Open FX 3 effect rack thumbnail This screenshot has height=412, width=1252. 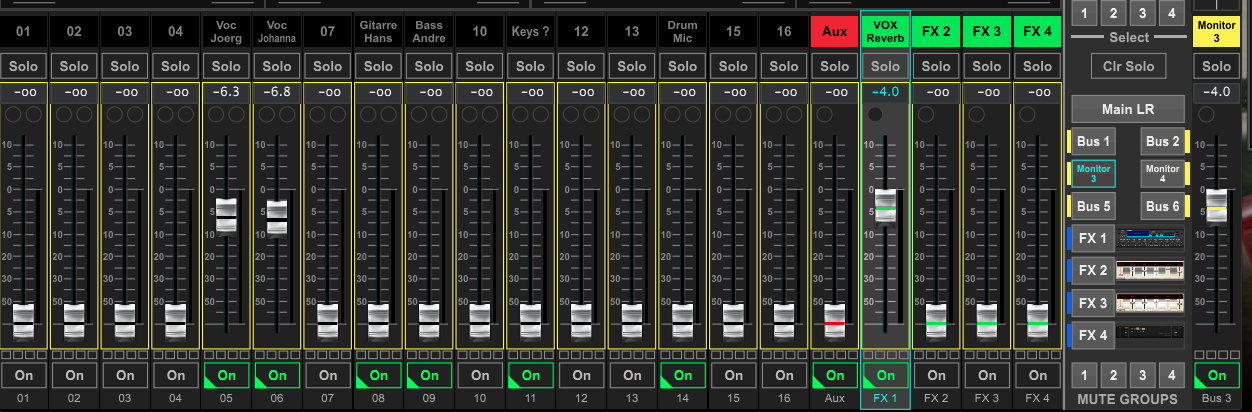(x=1149, y=303)
